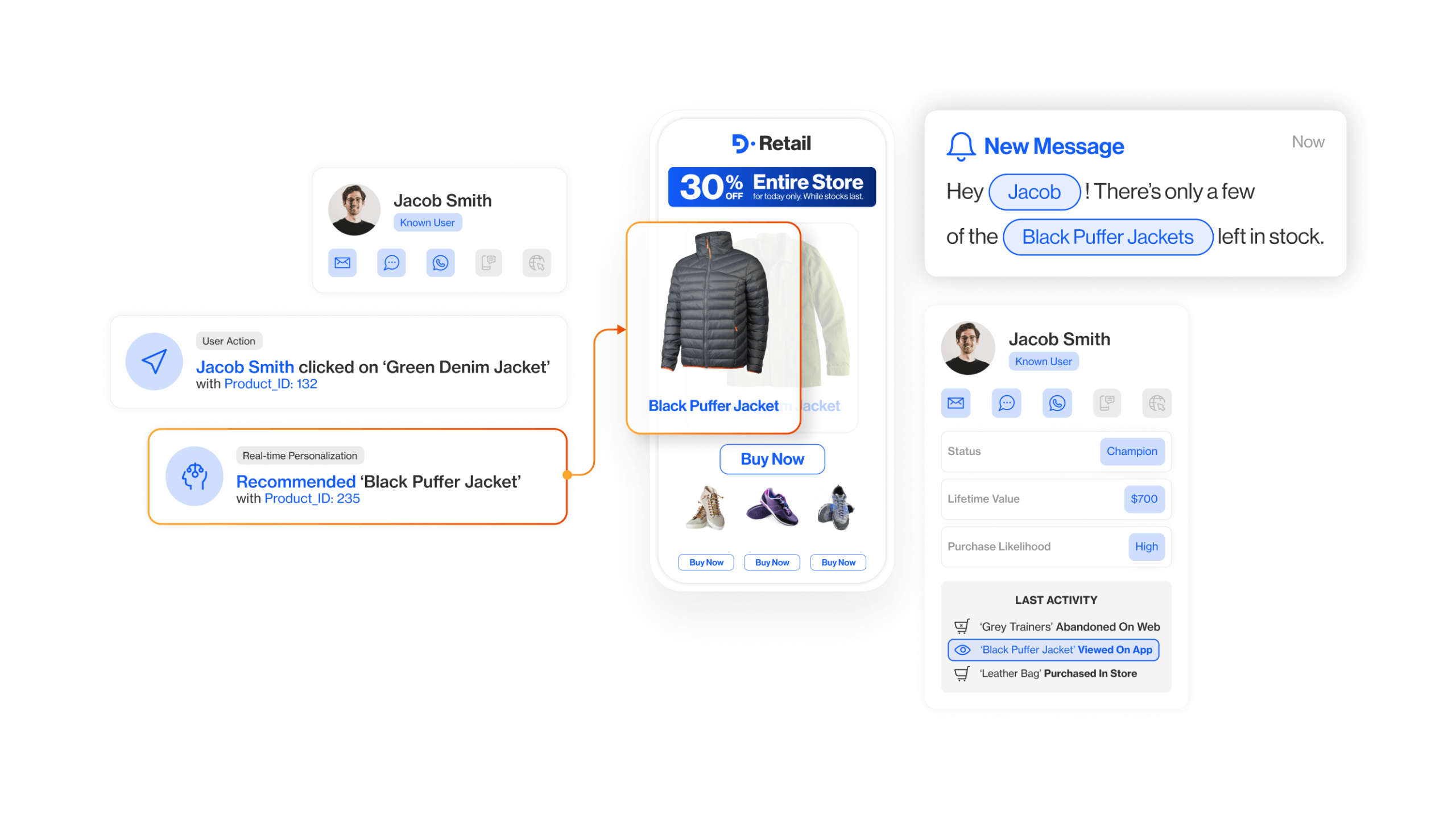The width and height of the screenshot is (1456, 819).
Task: Select the push notification icon for Jacob Smith
Action: coord(489,262)
